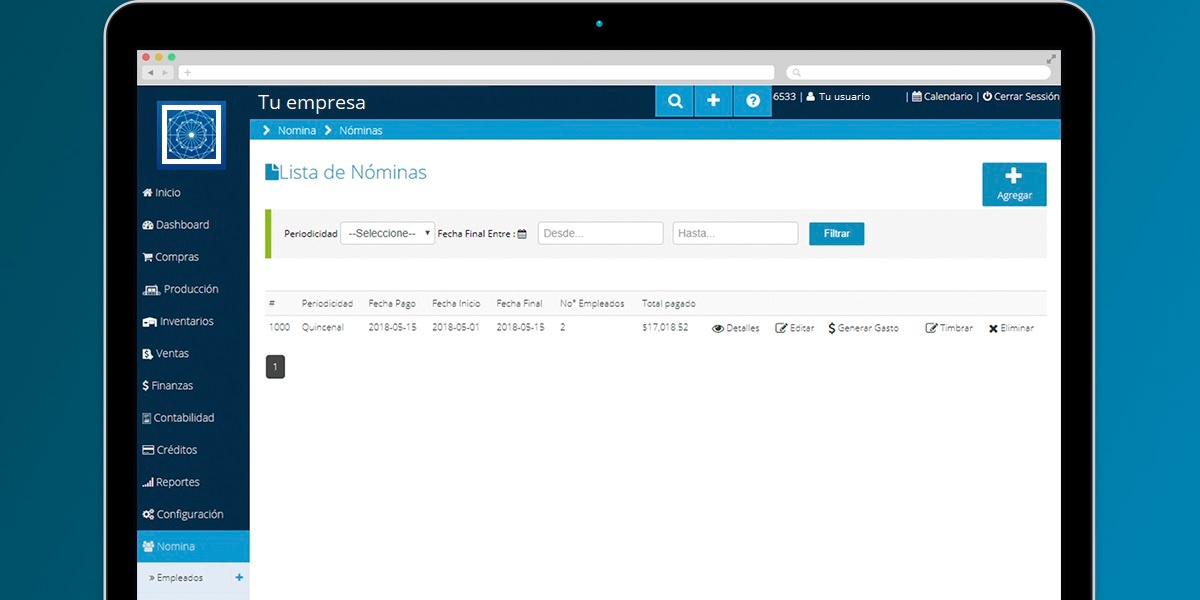
Task: Click the Quincenal cell
Action: click(x=323, y=328)
